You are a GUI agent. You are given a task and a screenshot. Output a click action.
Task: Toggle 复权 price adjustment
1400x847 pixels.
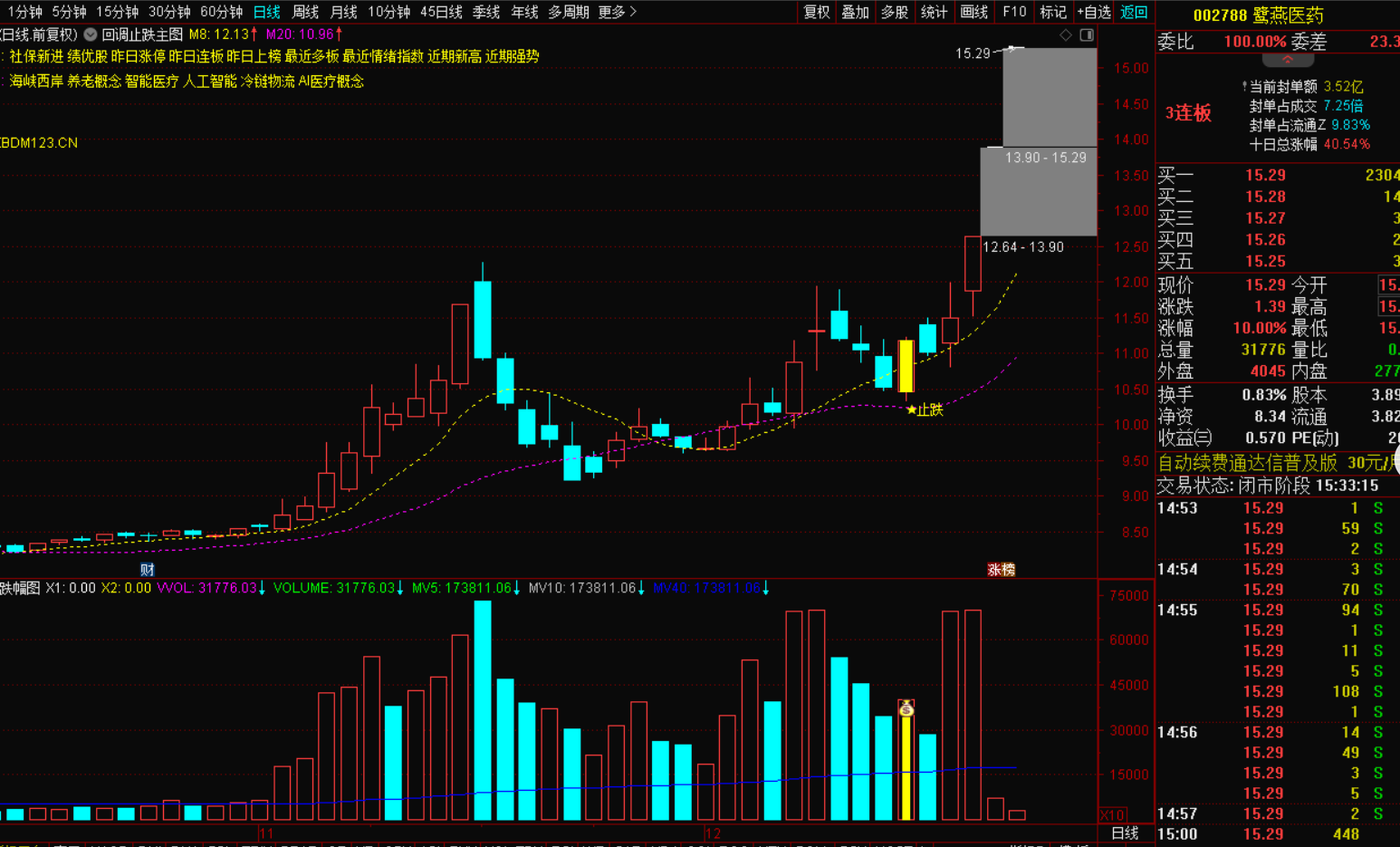tap(816, 12)
